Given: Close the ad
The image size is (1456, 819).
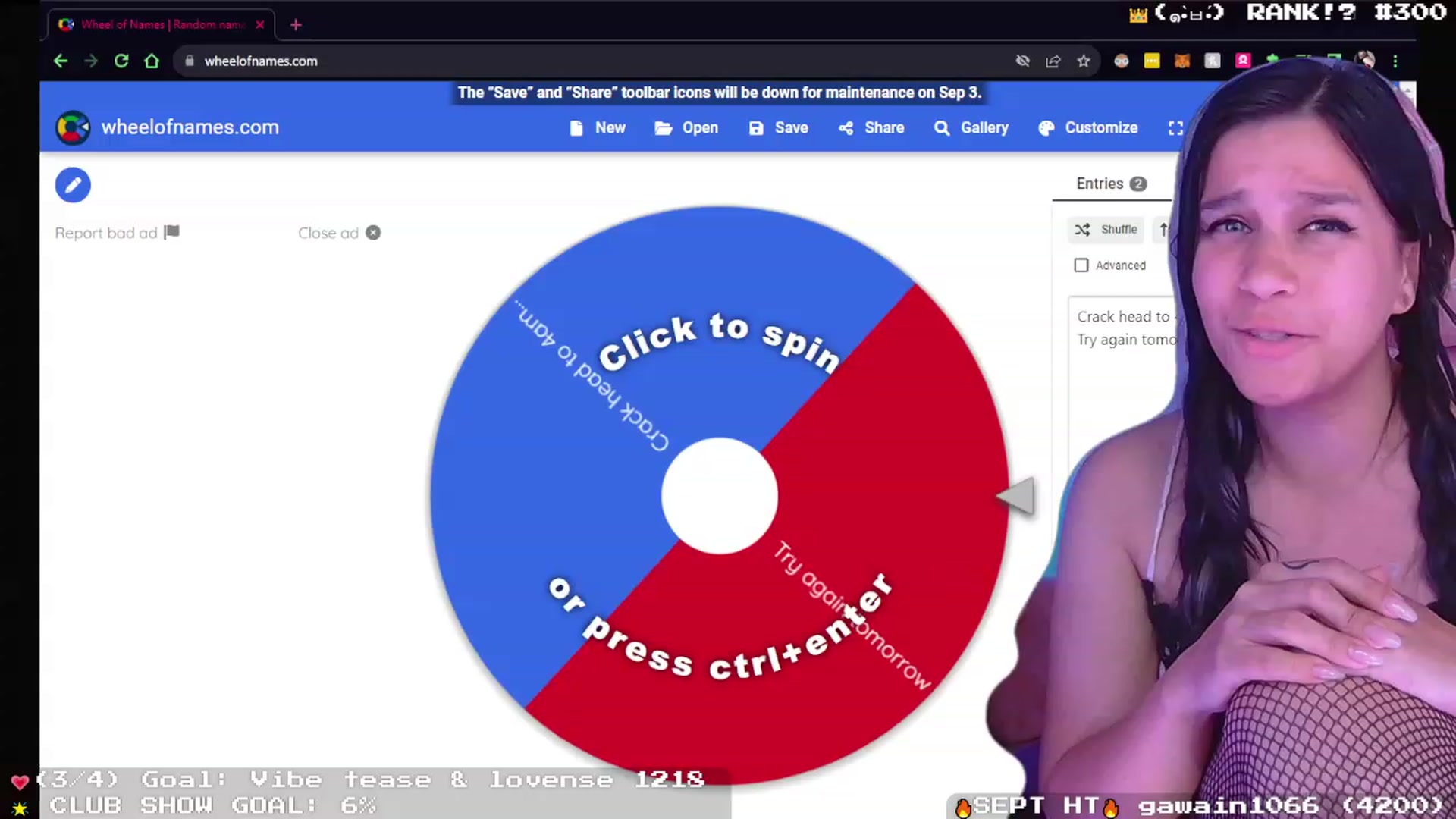Looking at the screenshot, I should 339,233.
